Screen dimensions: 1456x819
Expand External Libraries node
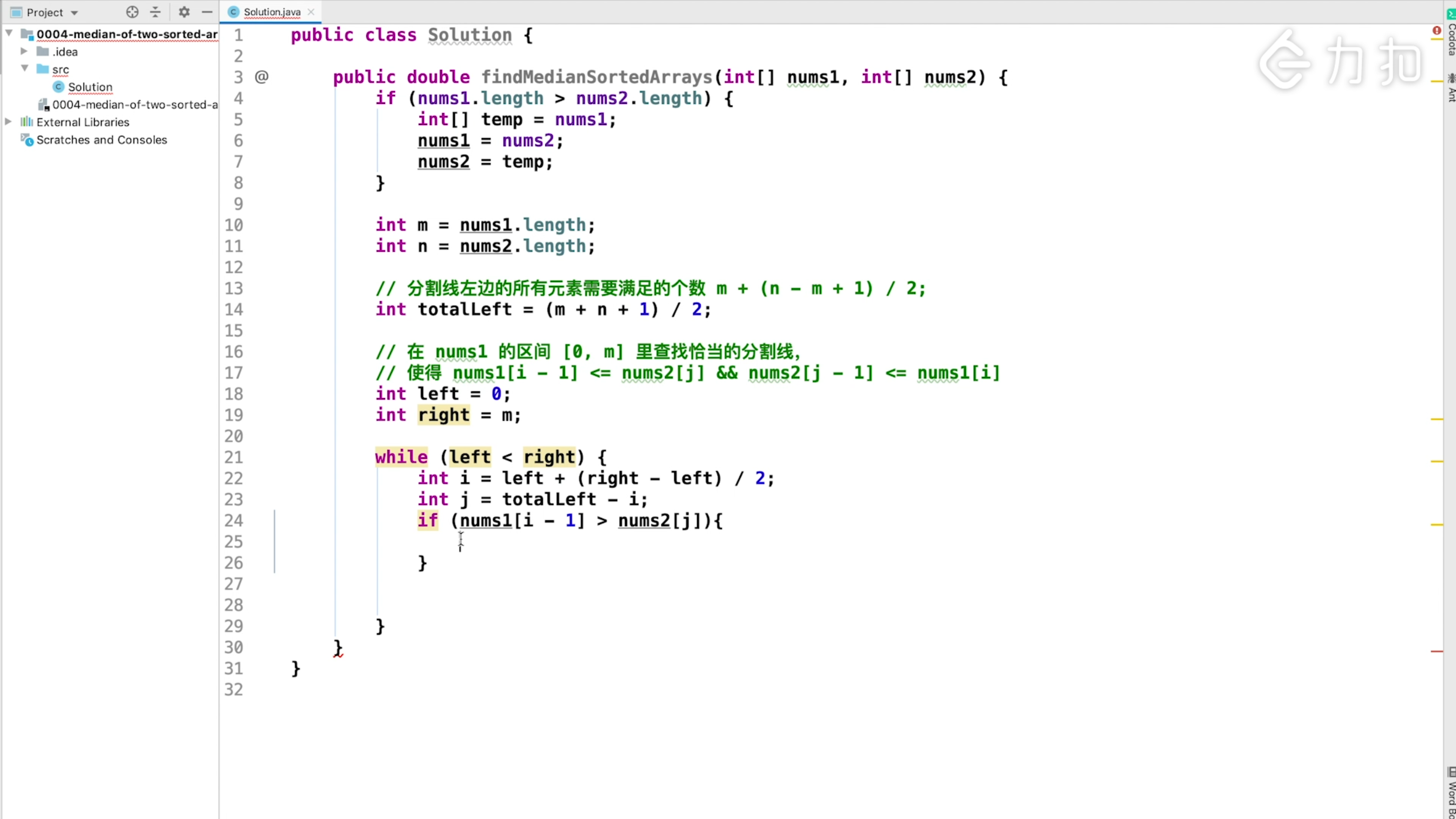click(x=8, y=122)
